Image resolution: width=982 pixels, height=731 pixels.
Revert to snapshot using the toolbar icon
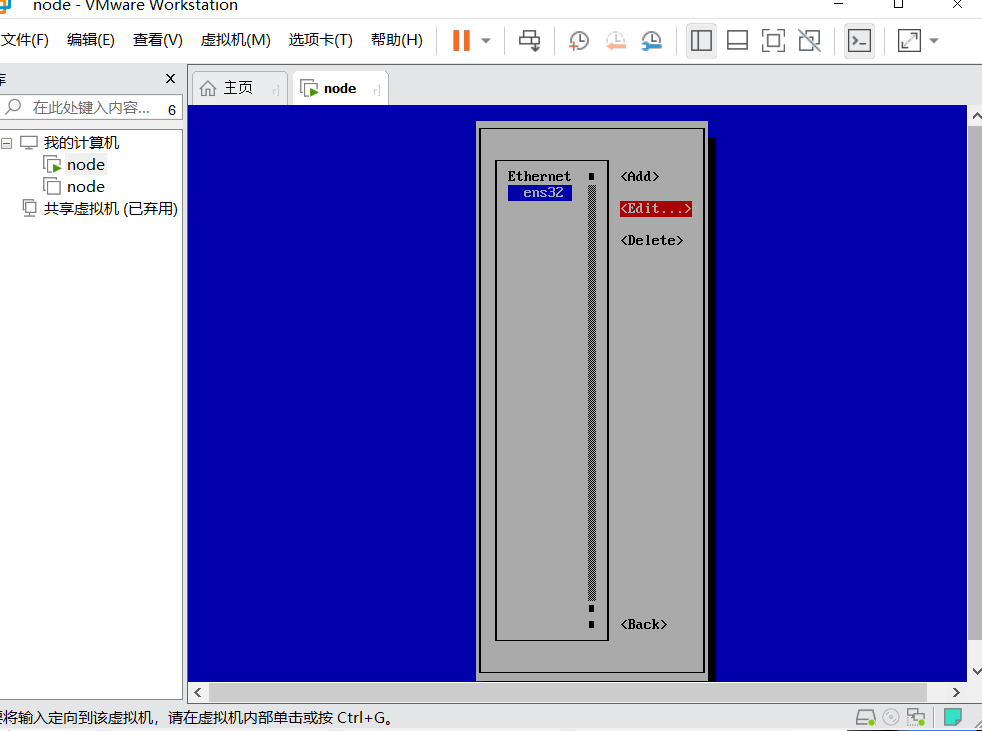(x=615, y=41)
